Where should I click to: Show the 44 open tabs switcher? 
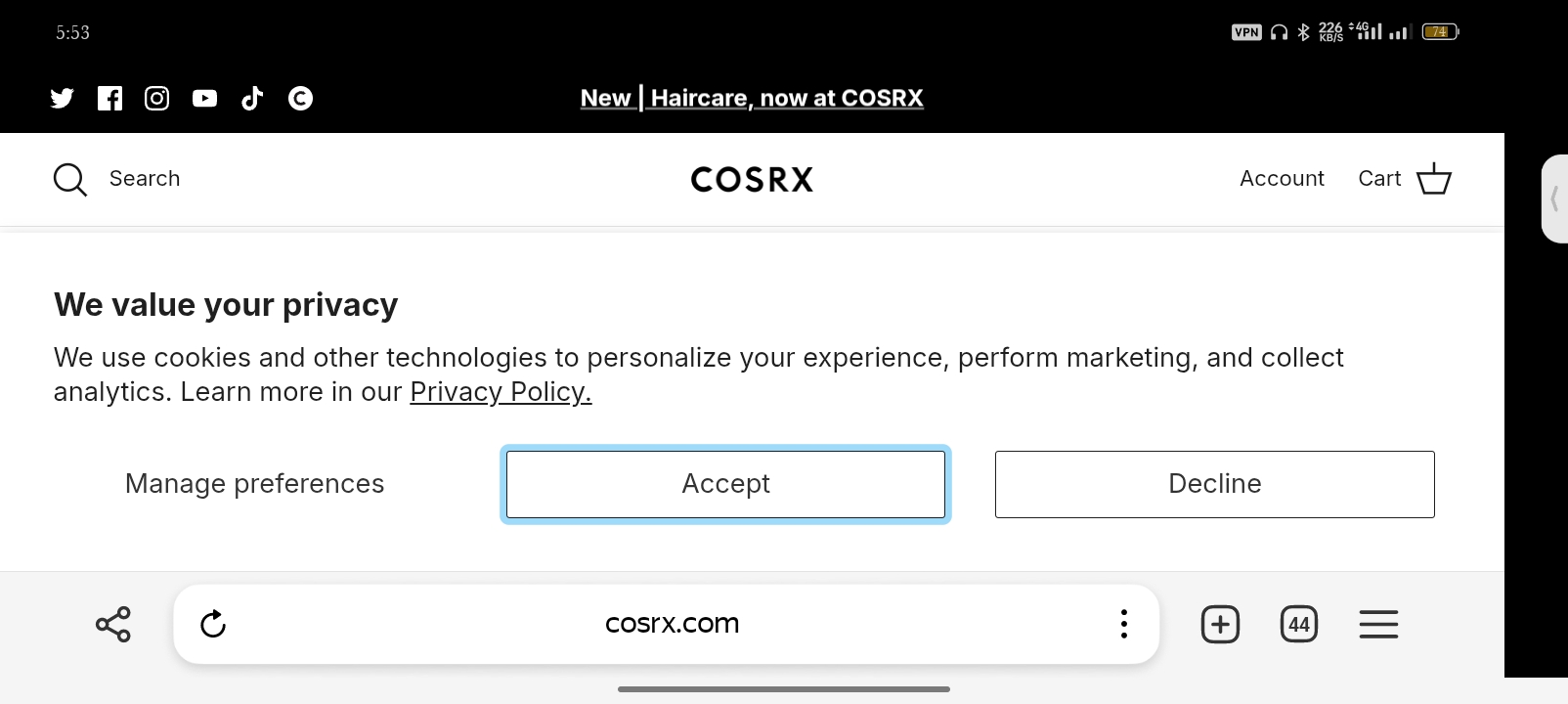(1299, 624)
